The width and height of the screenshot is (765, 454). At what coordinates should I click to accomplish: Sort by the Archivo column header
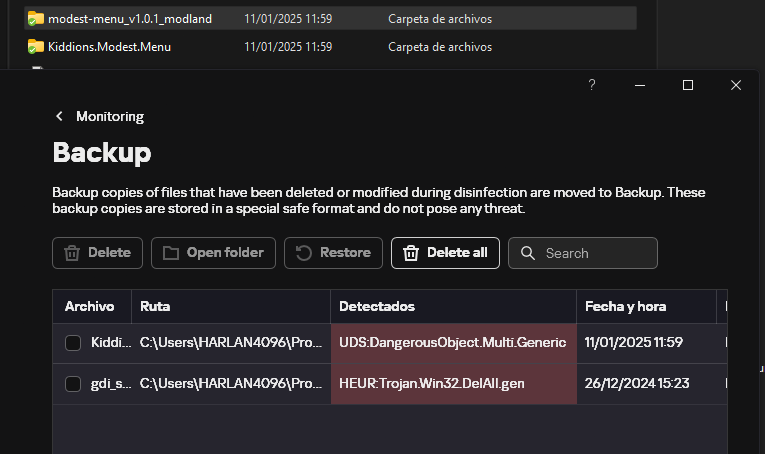90,306
